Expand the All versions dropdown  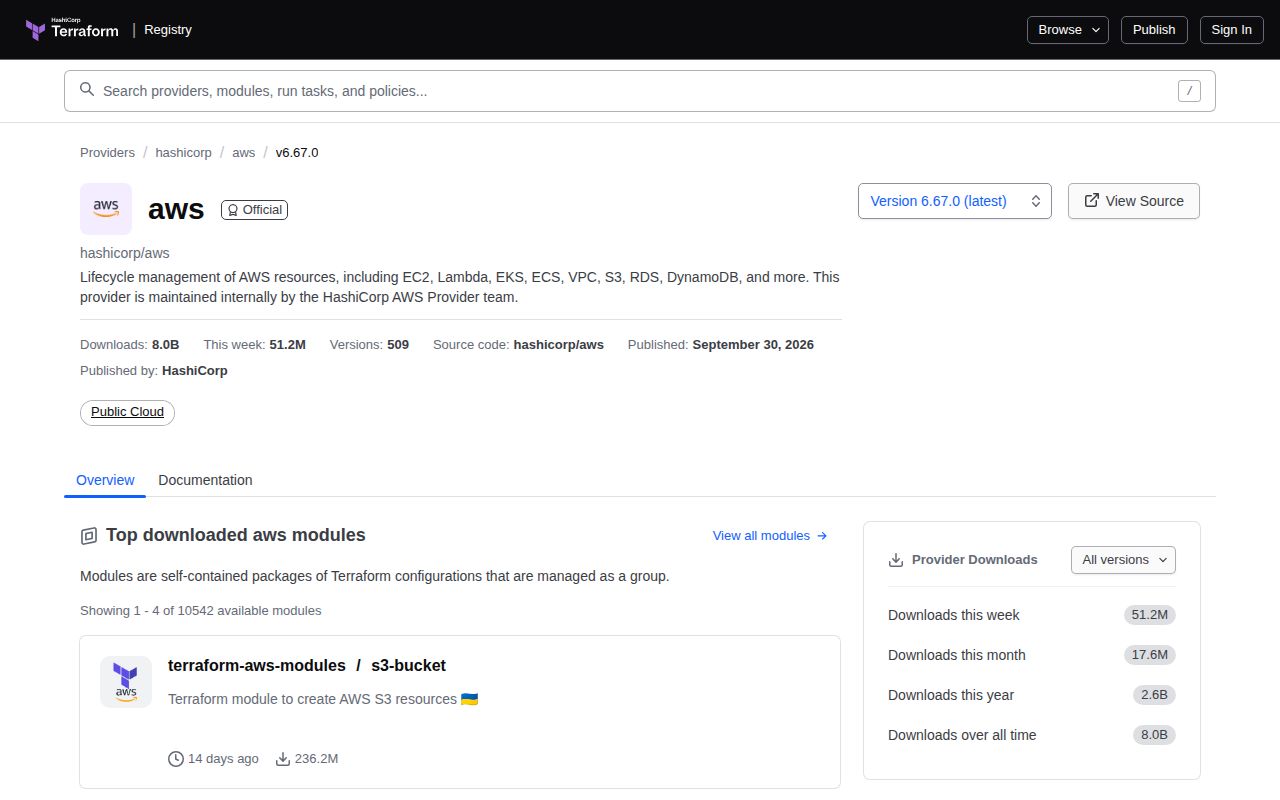(x=1123, y=560)
